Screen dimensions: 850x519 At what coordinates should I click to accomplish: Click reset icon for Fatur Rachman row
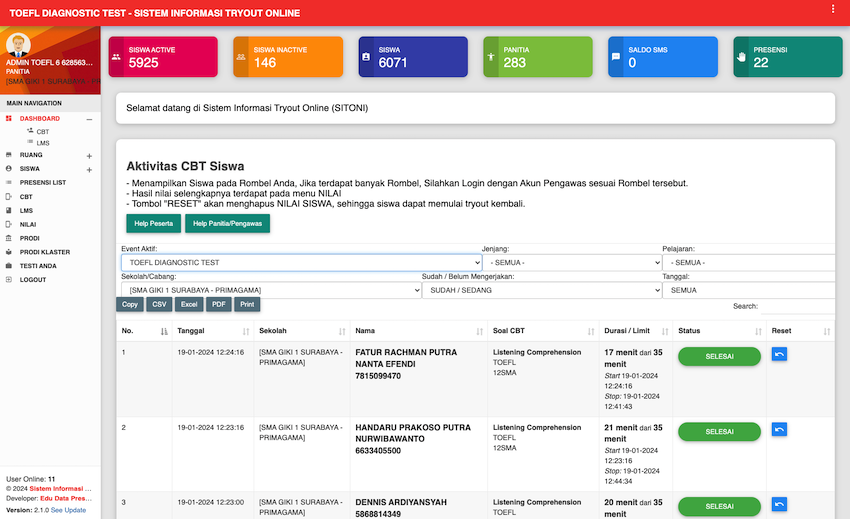click(779, 354)
